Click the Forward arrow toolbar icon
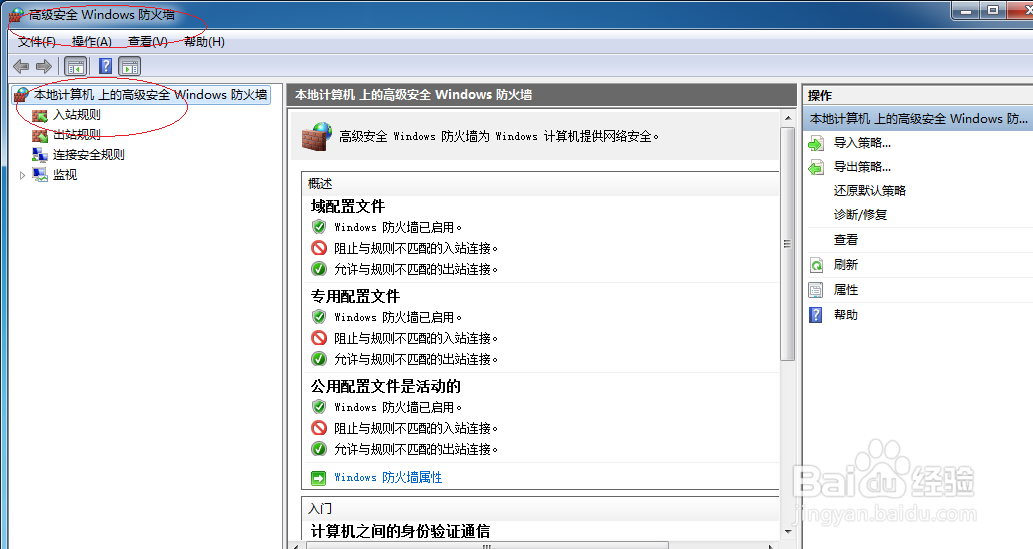Image resolution: width=1033 pixels, height=549 pixels. tap(44, 67)
